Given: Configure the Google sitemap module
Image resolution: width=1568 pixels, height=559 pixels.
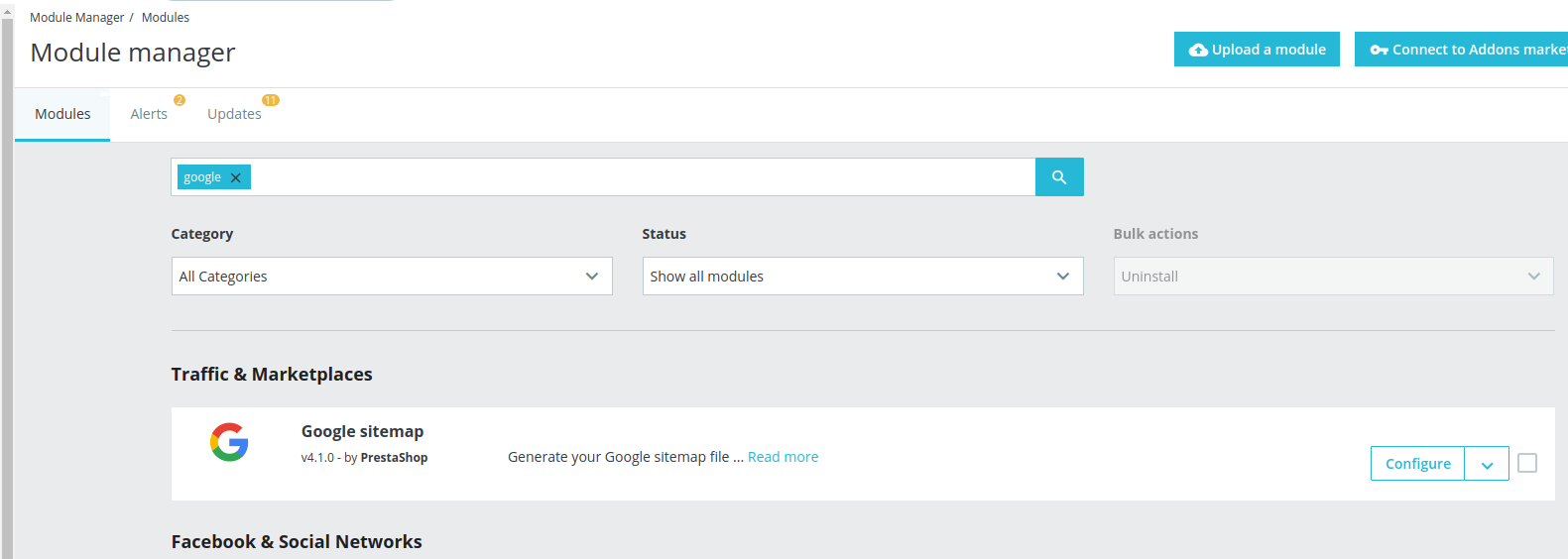Looking at the screenshot, I should [1417, 464].
